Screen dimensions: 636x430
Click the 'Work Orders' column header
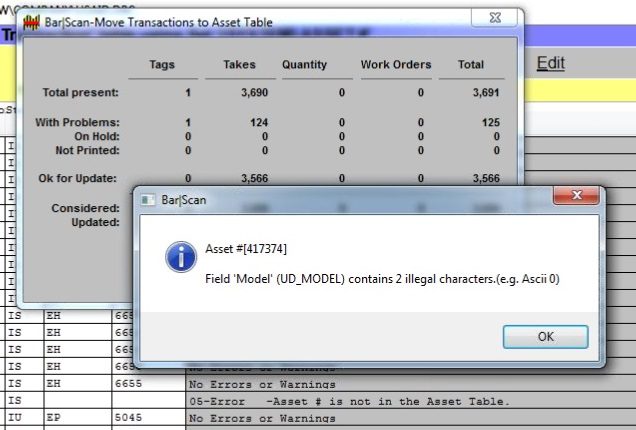click(396, 64)
